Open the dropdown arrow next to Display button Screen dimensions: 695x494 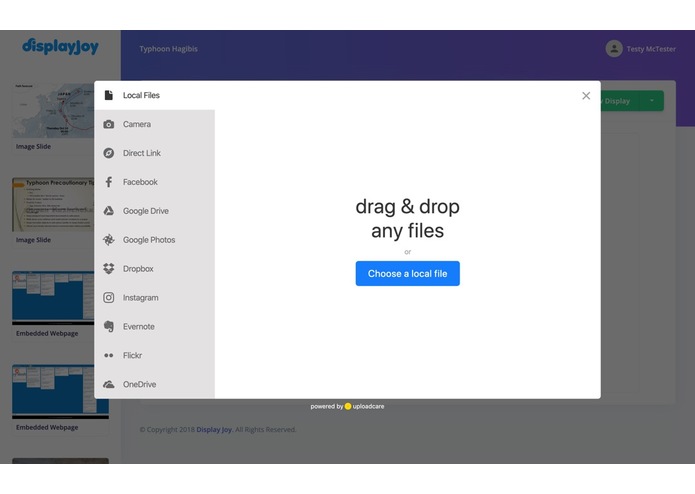652,101
